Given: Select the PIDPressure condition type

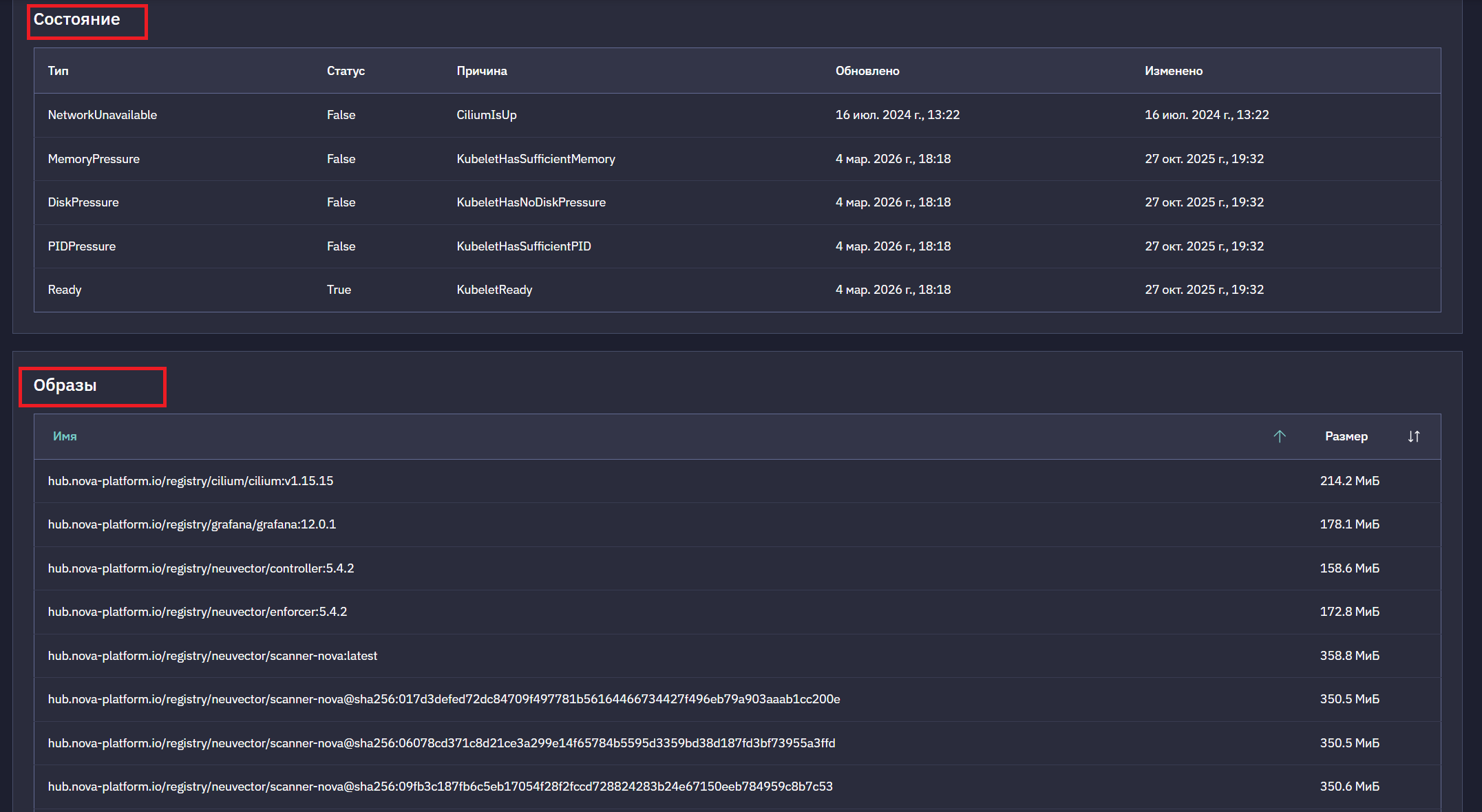Looking at the screenshot, I should pos(82,246).
